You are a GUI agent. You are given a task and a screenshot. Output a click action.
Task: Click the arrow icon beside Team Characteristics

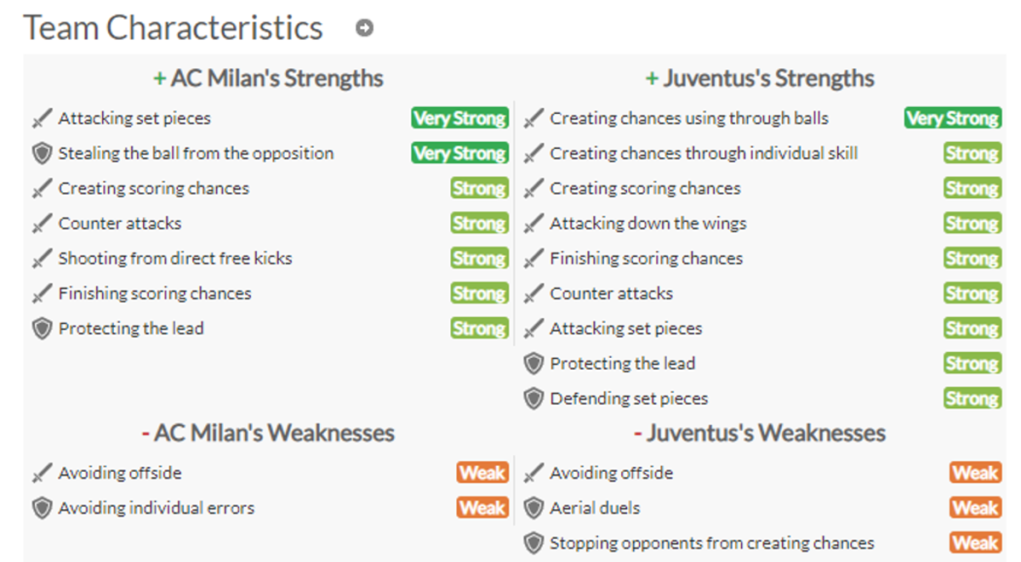point(364,28)
